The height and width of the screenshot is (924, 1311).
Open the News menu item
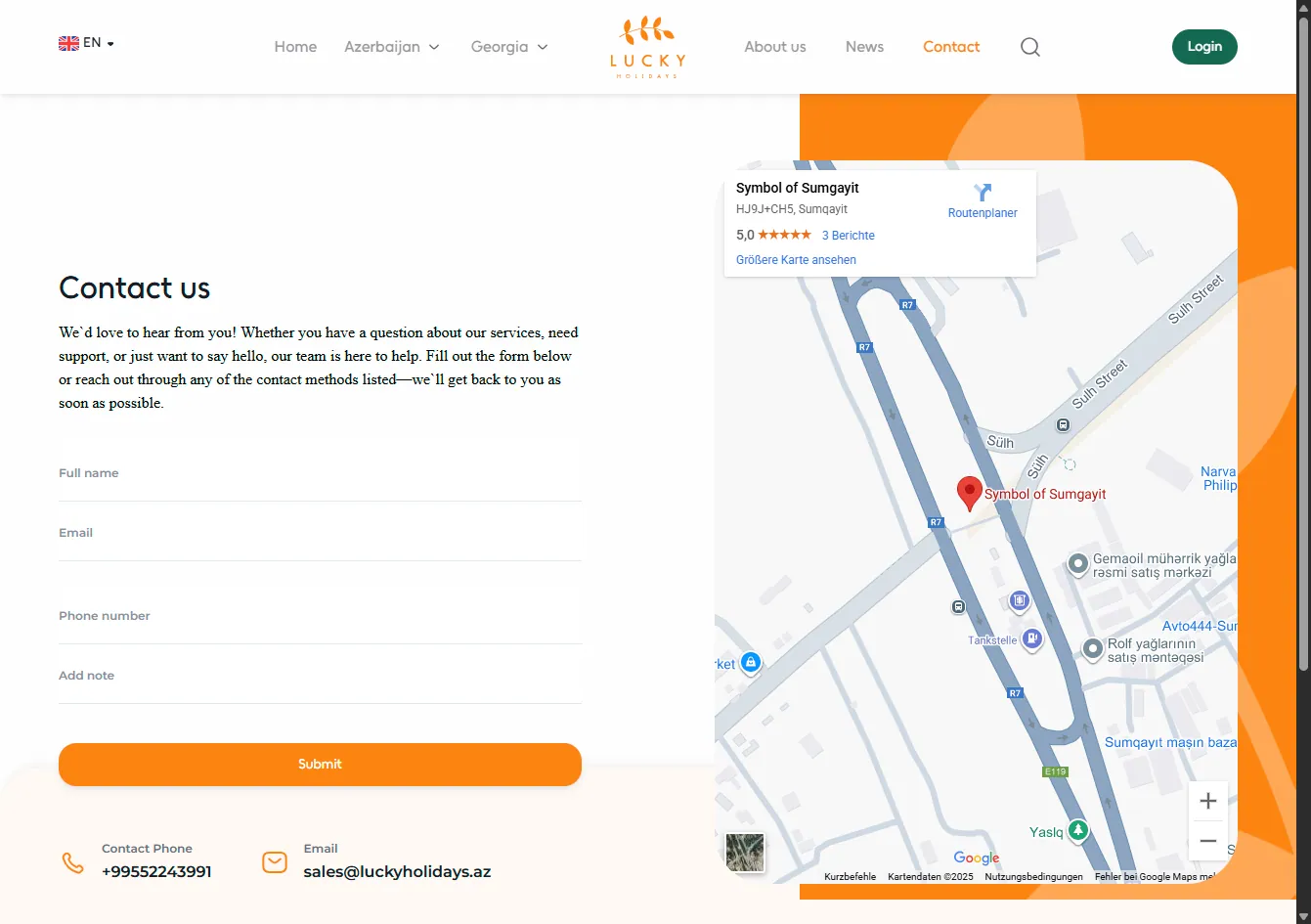click(x=864, y=47)
